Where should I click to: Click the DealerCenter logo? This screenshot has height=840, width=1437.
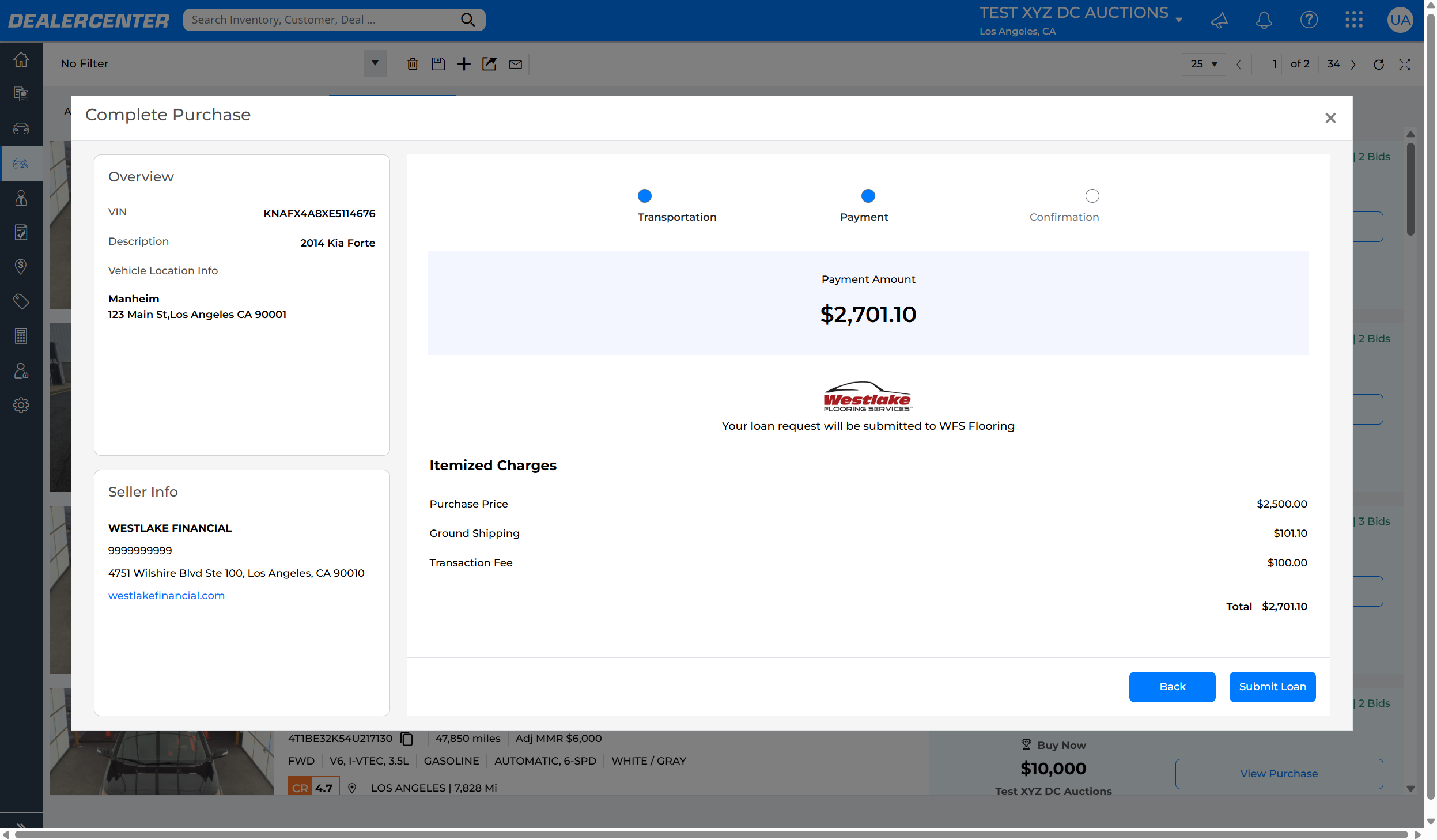pos(89,21)
